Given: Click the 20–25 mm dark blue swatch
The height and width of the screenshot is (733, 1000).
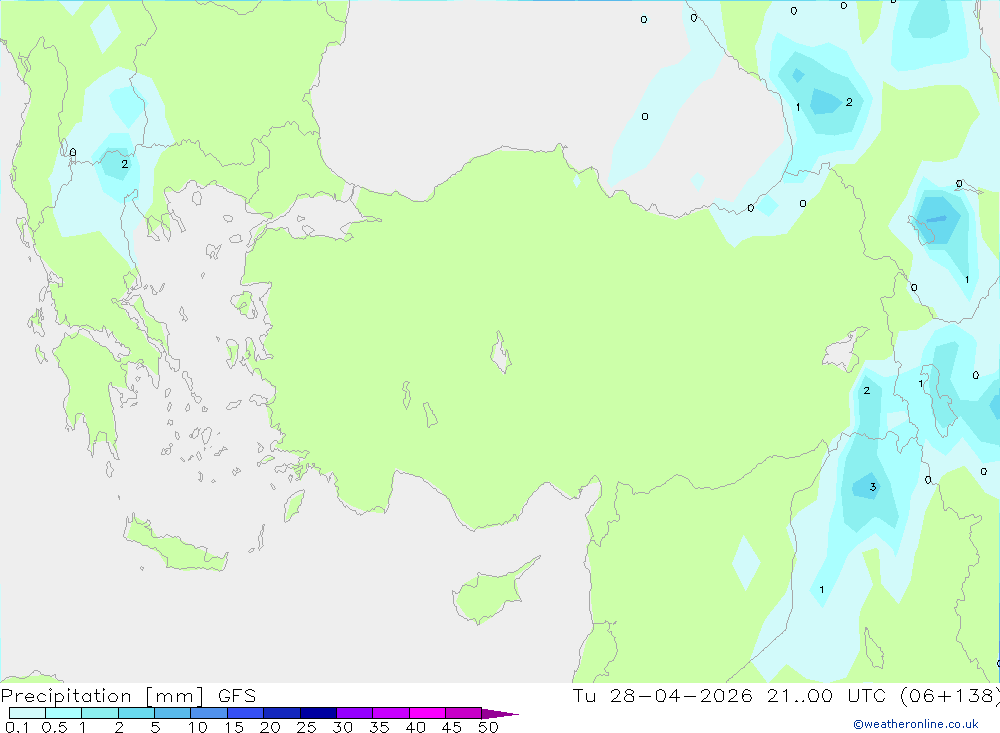Looking at the screenshot, I should [x=281, y=713].
